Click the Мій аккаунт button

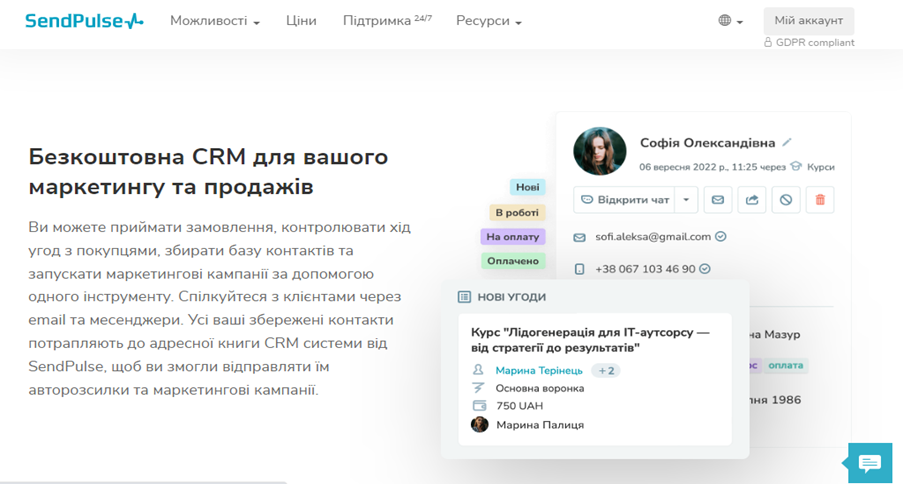[808, 21]
